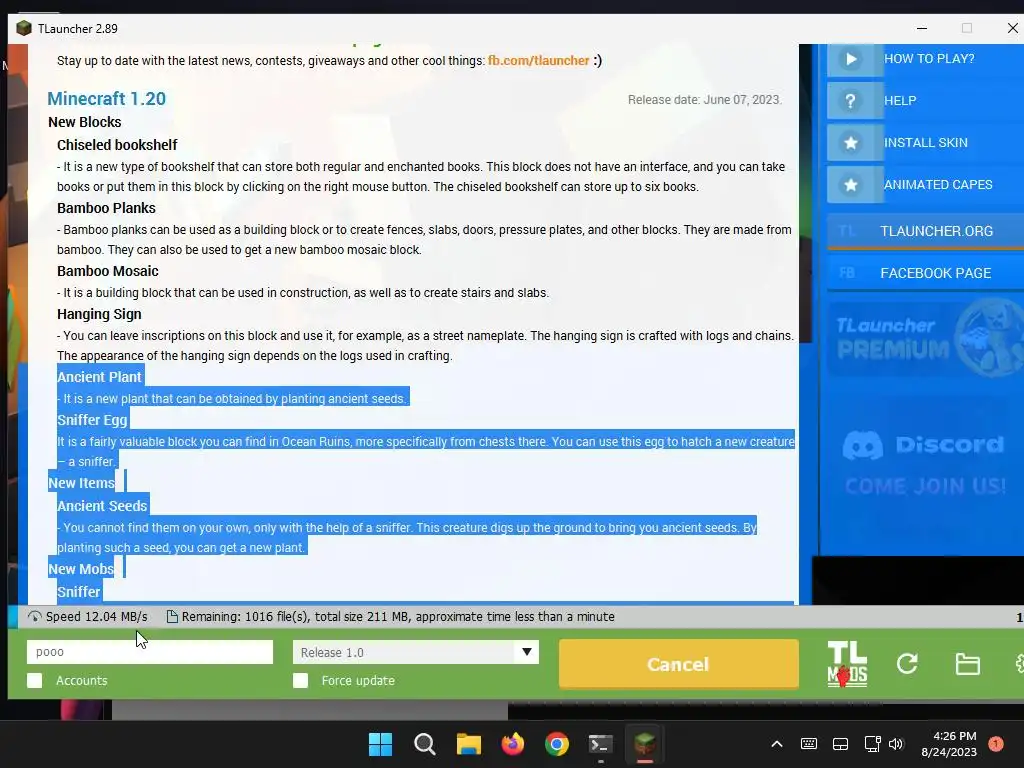Open Discord Come Join Us banner
Image resolution: width=1024 pixels, height=768 pixels.
click(924, 464)
